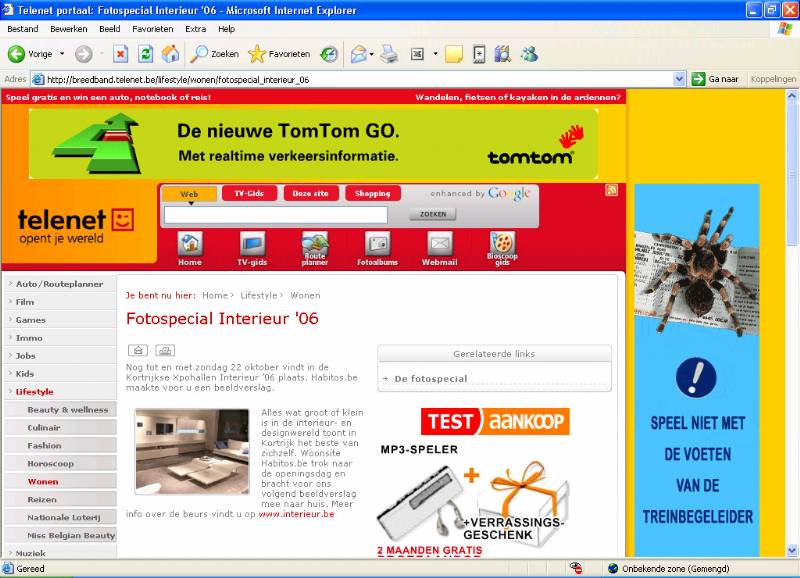
Task: Click the page scrollbar down arrow
Action: point(792,550)
